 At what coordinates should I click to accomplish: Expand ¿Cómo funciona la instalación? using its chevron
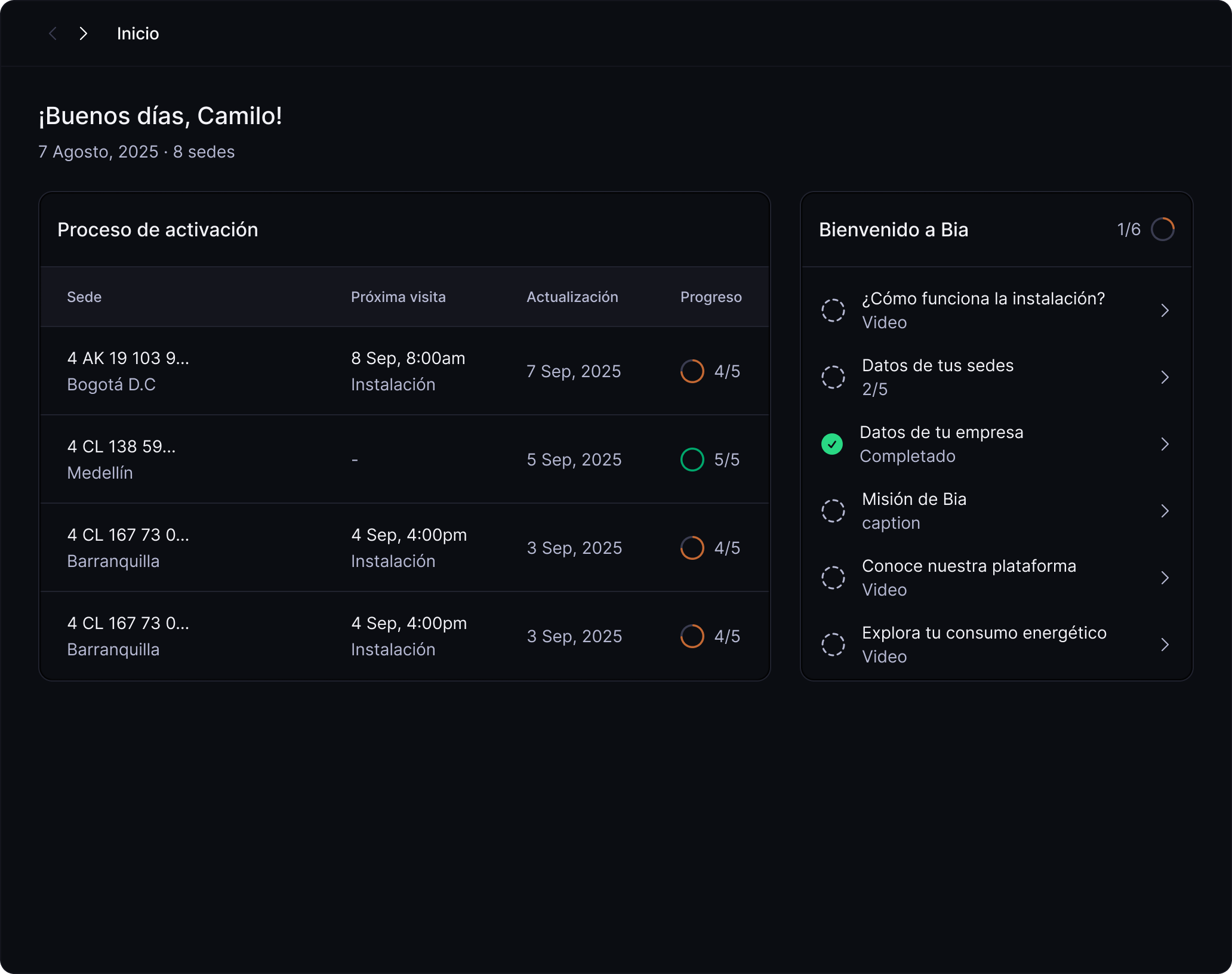(x=1165, y=310)
